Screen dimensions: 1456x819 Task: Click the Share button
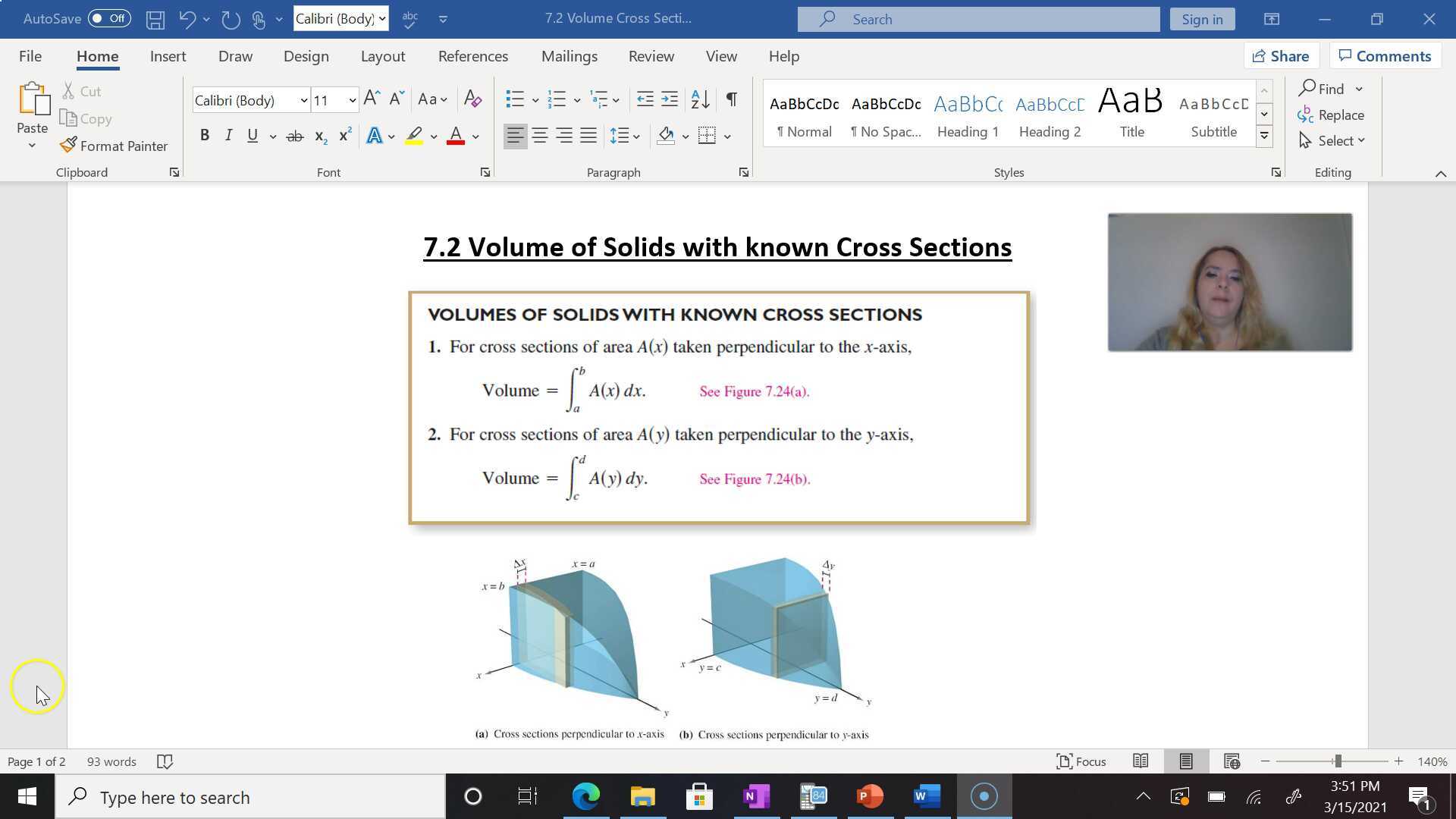tap(1281, 55)
